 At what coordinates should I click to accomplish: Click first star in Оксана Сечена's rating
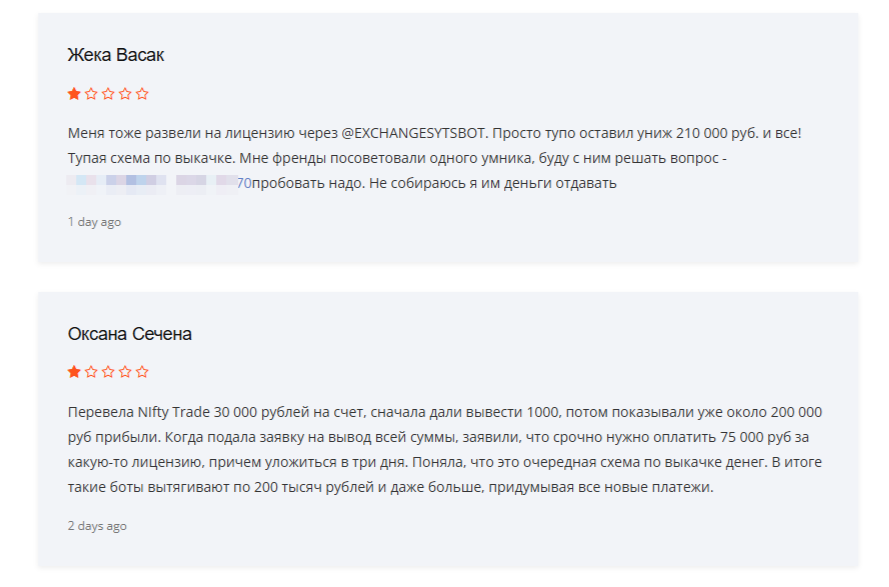pos(74,372)
